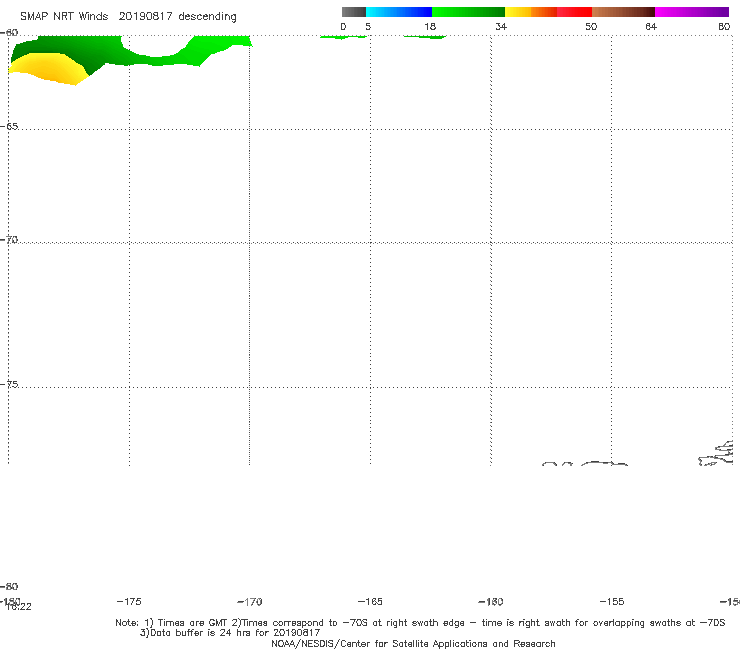The width and height of the screenshot is (740, 650).
Task: Click the magenta segment of the color bar
Action: [692, 12]
